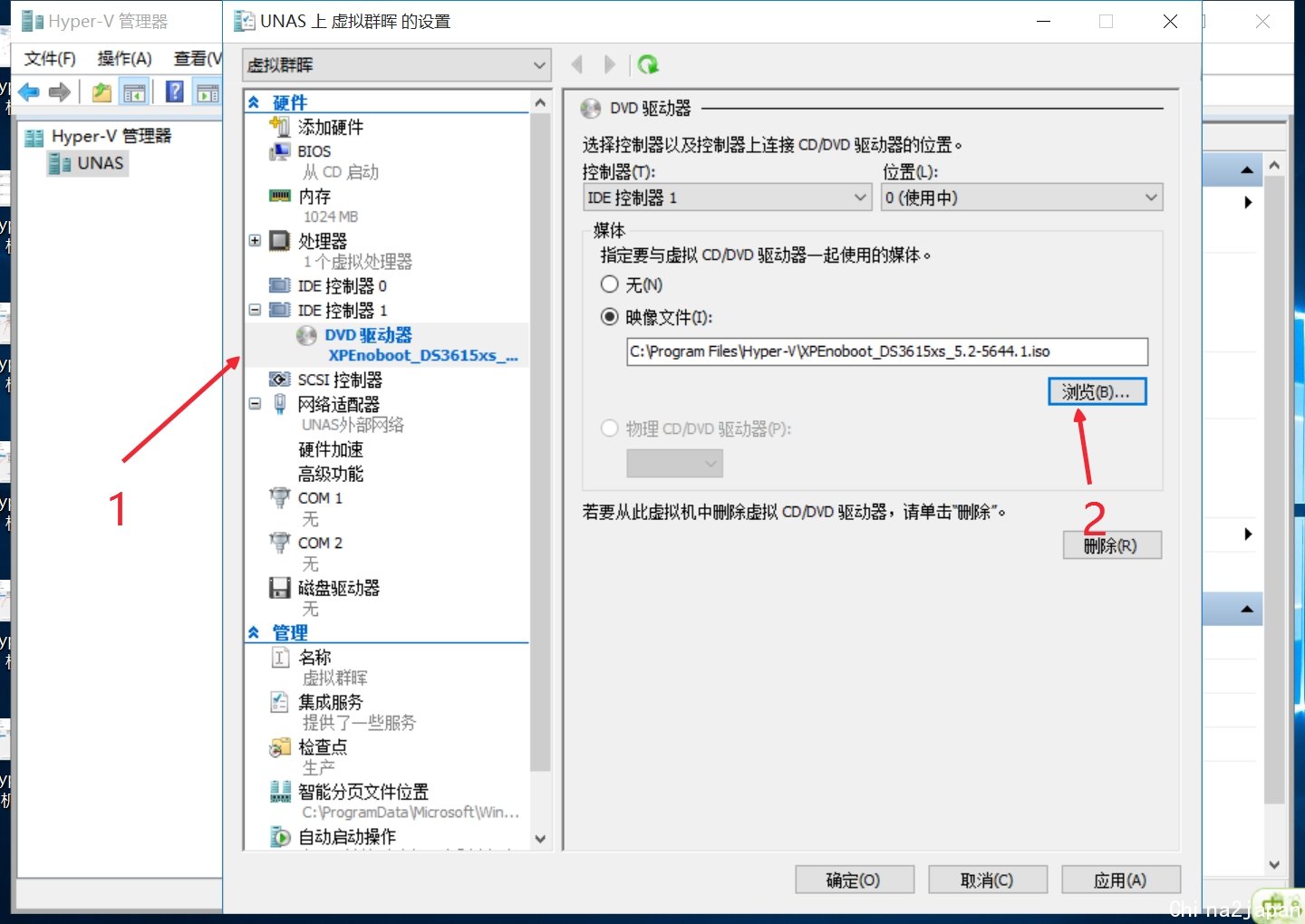Open the location (位置) dropdown

pos(1022,197)
